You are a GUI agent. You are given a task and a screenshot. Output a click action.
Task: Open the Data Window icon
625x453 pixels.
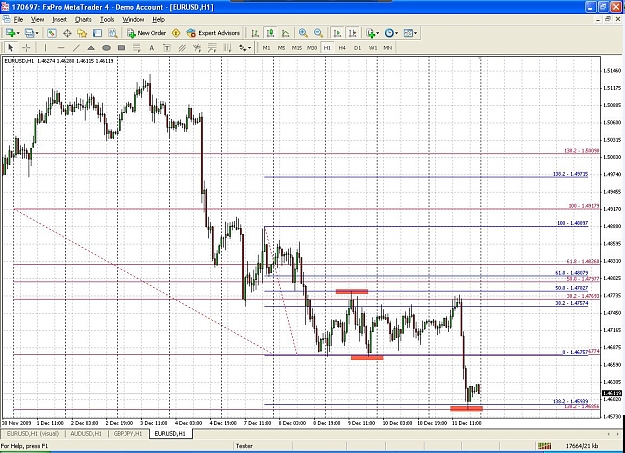pyautogui.click(x=67, y=33)
